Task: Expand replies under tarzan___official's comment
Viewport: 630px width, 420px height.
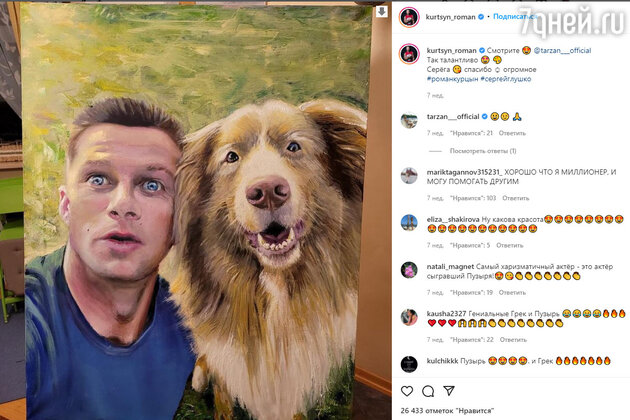Action: tap(483, 151)
